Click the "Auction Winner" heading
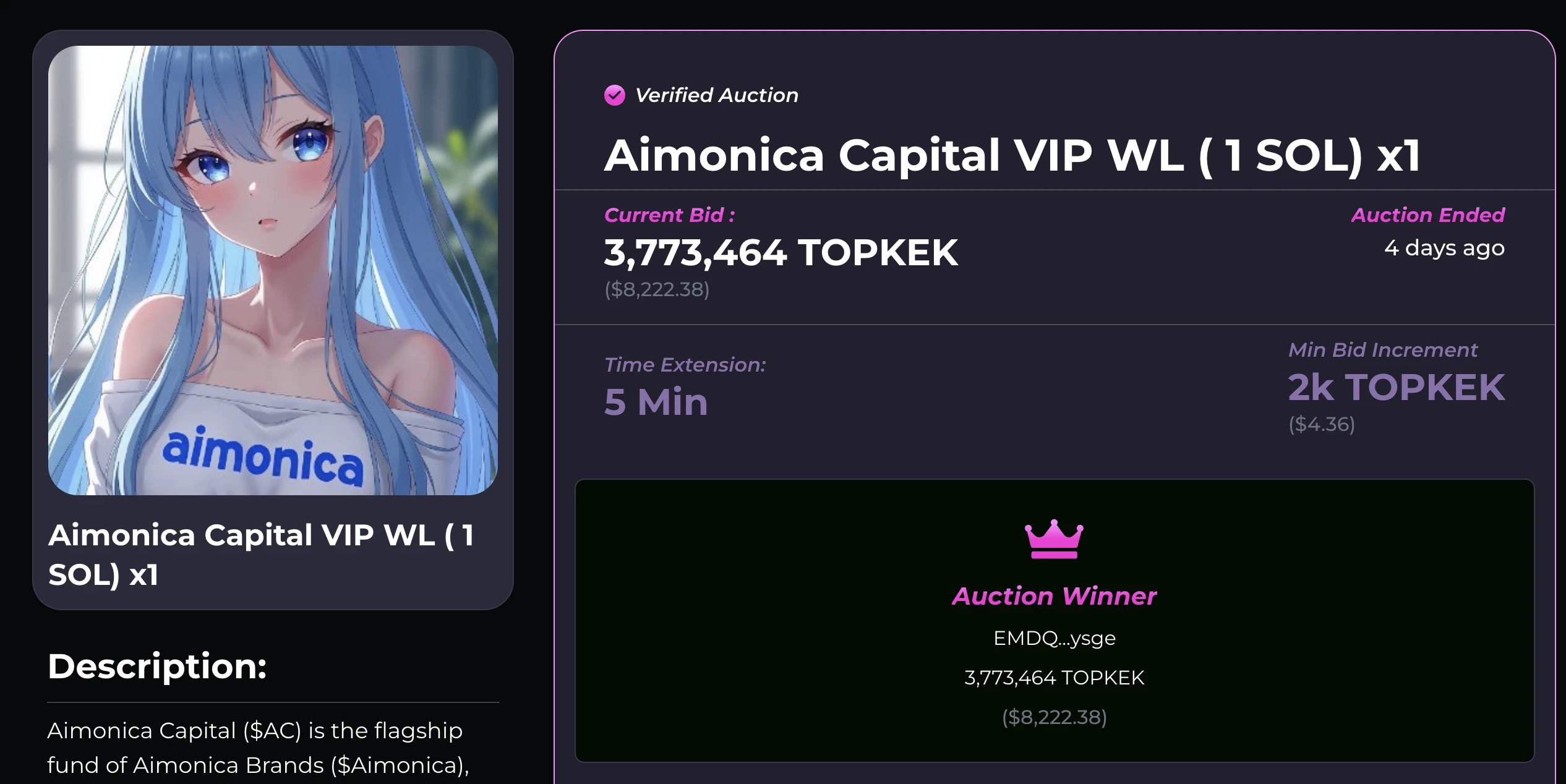This screenshot has height=784, width=1566. (1054, 596)
